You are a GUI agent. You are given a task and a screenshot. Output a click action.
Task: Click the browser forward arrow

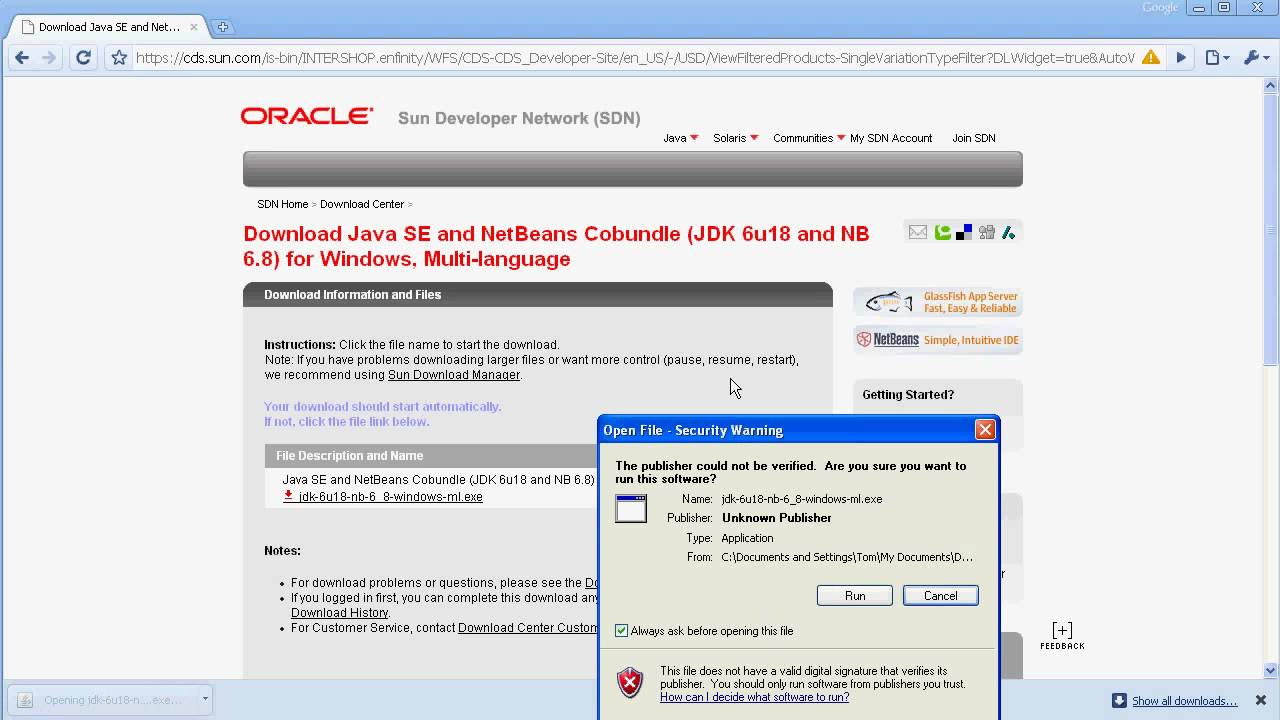[x=50, y=58]
